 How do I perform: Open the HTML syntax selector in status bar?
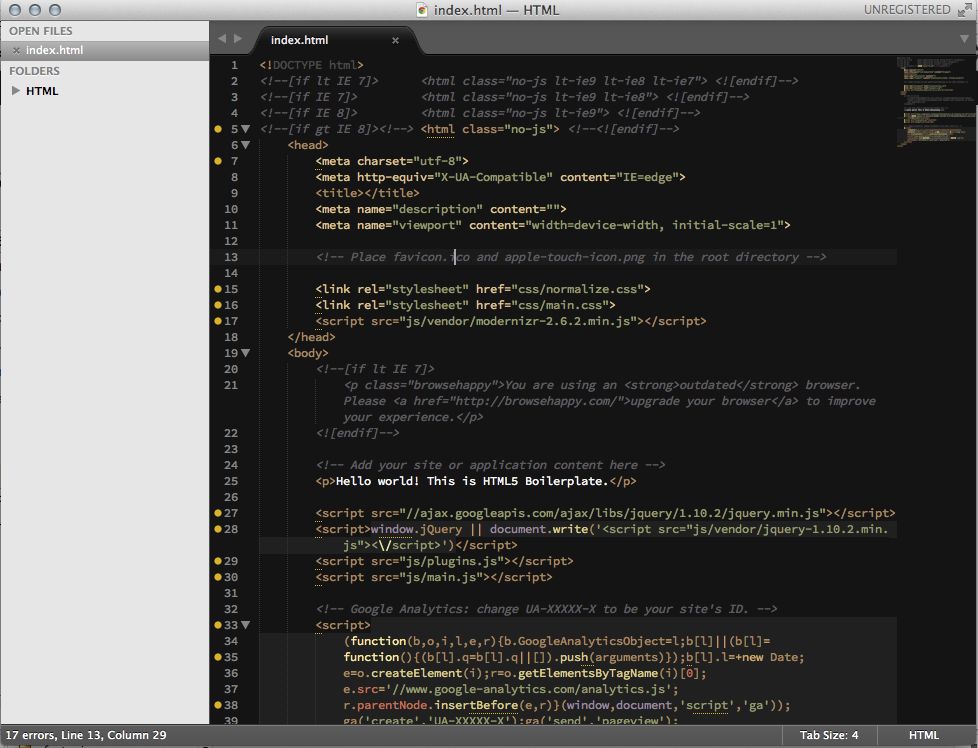pyautogui.click(x=924, y=736)
